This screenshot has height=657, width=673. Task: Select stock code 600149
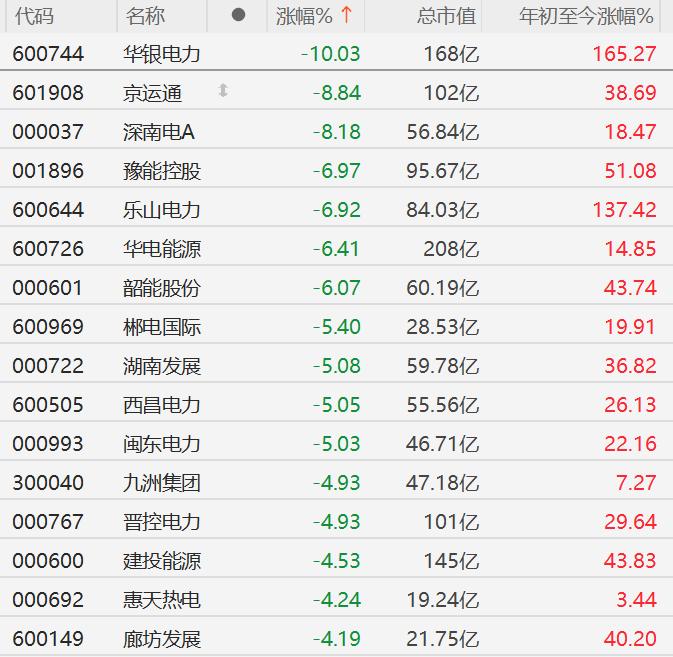[48, 639]
